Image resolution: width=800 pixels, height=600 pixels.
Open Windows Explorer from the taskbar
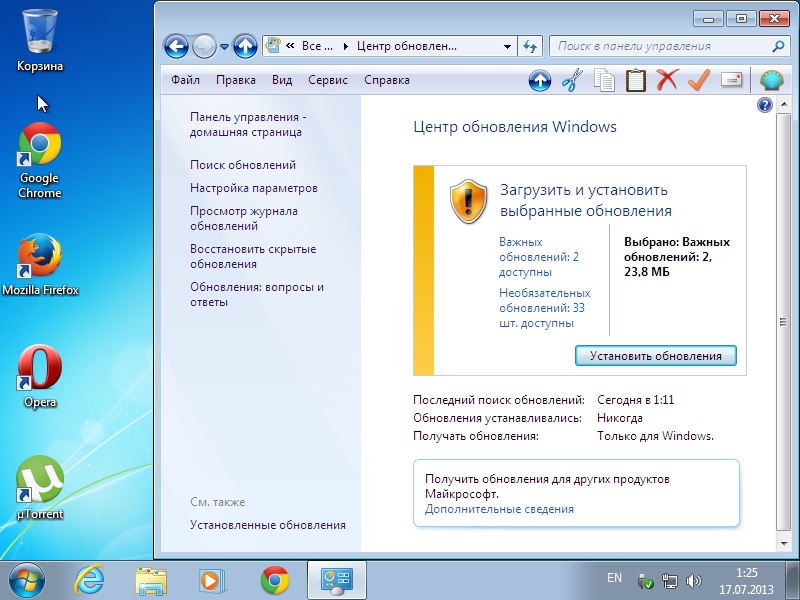(x=151, y=580)
